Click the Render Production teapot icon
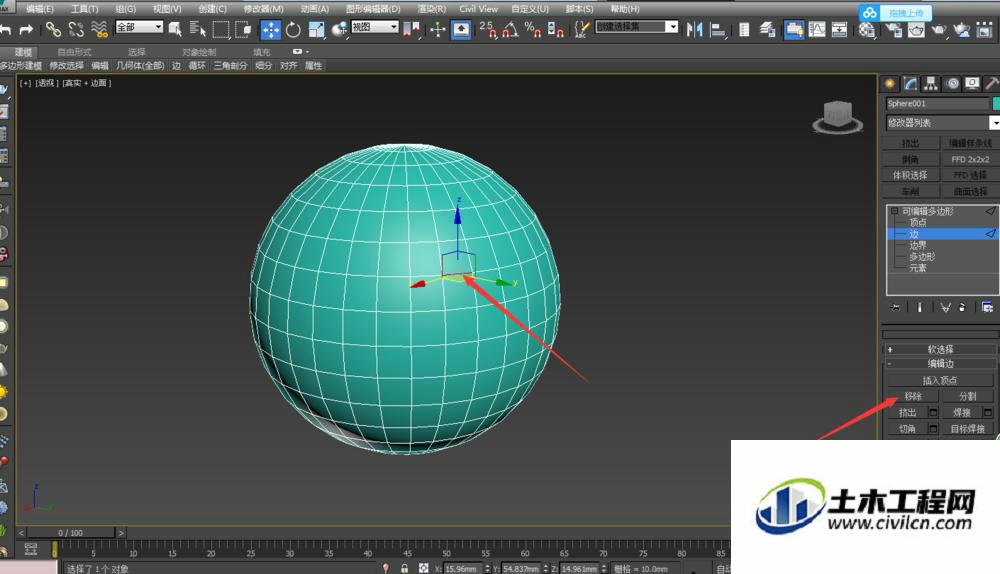Image resolution: width=1000 pixels, height=574 pixels. (939, 29)
